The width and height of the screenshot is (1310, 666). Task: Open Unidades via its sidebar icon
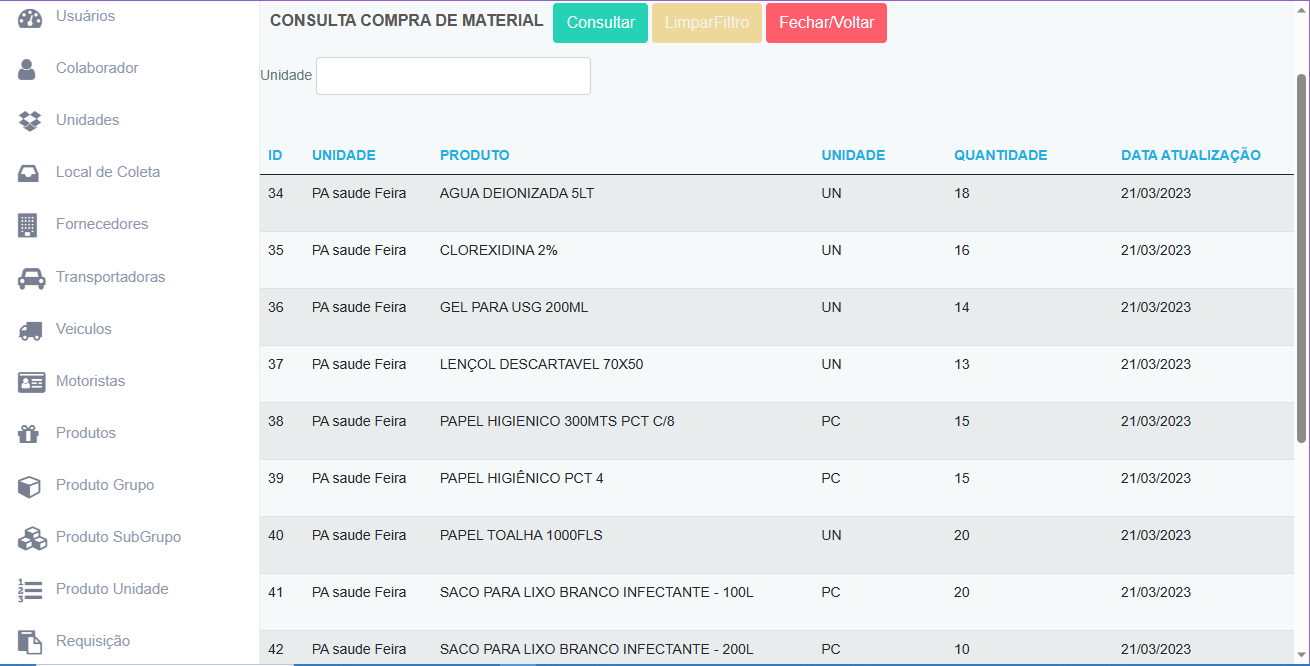tap(30, 120)
